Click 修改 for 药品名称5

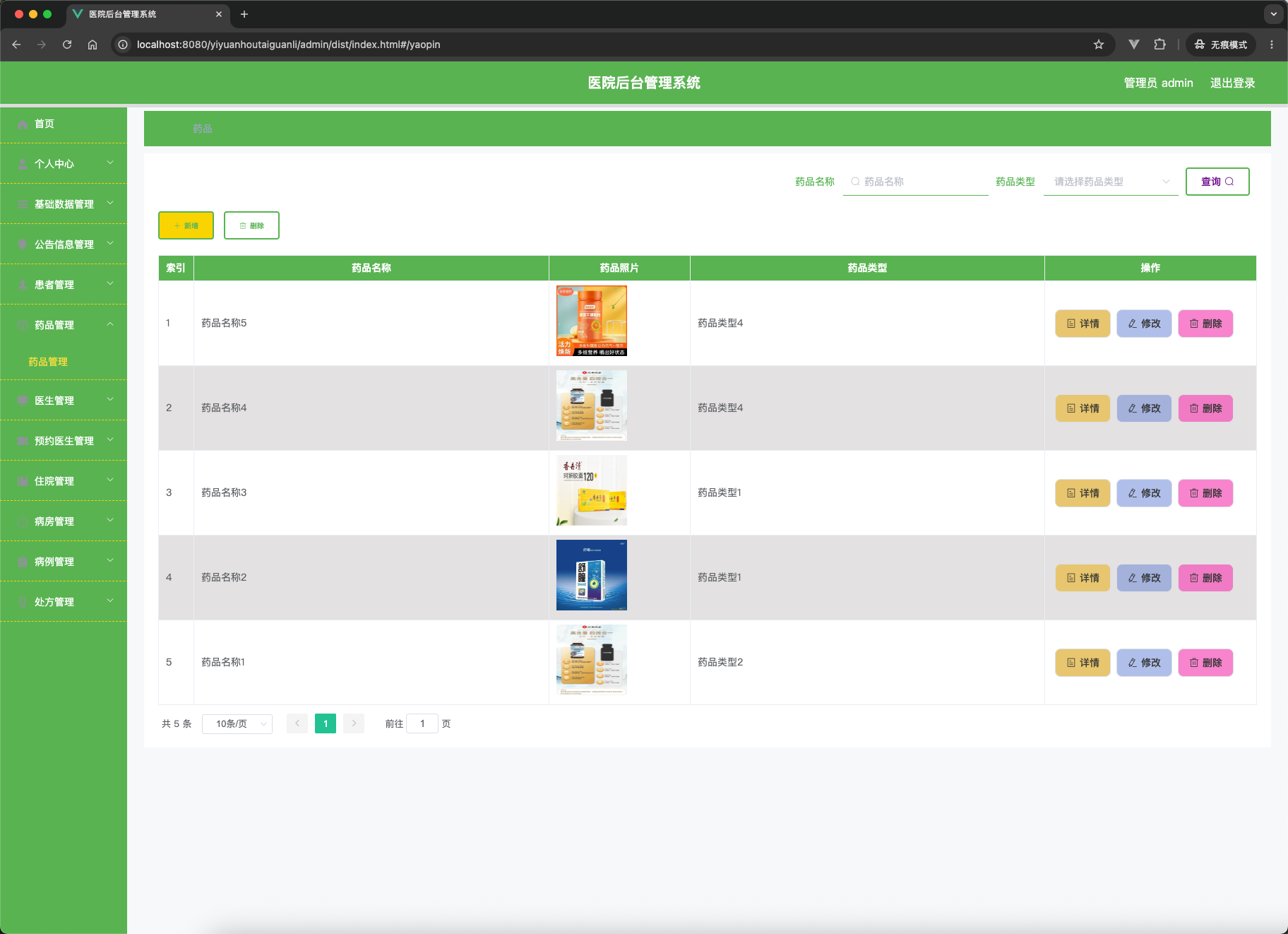1144,324
